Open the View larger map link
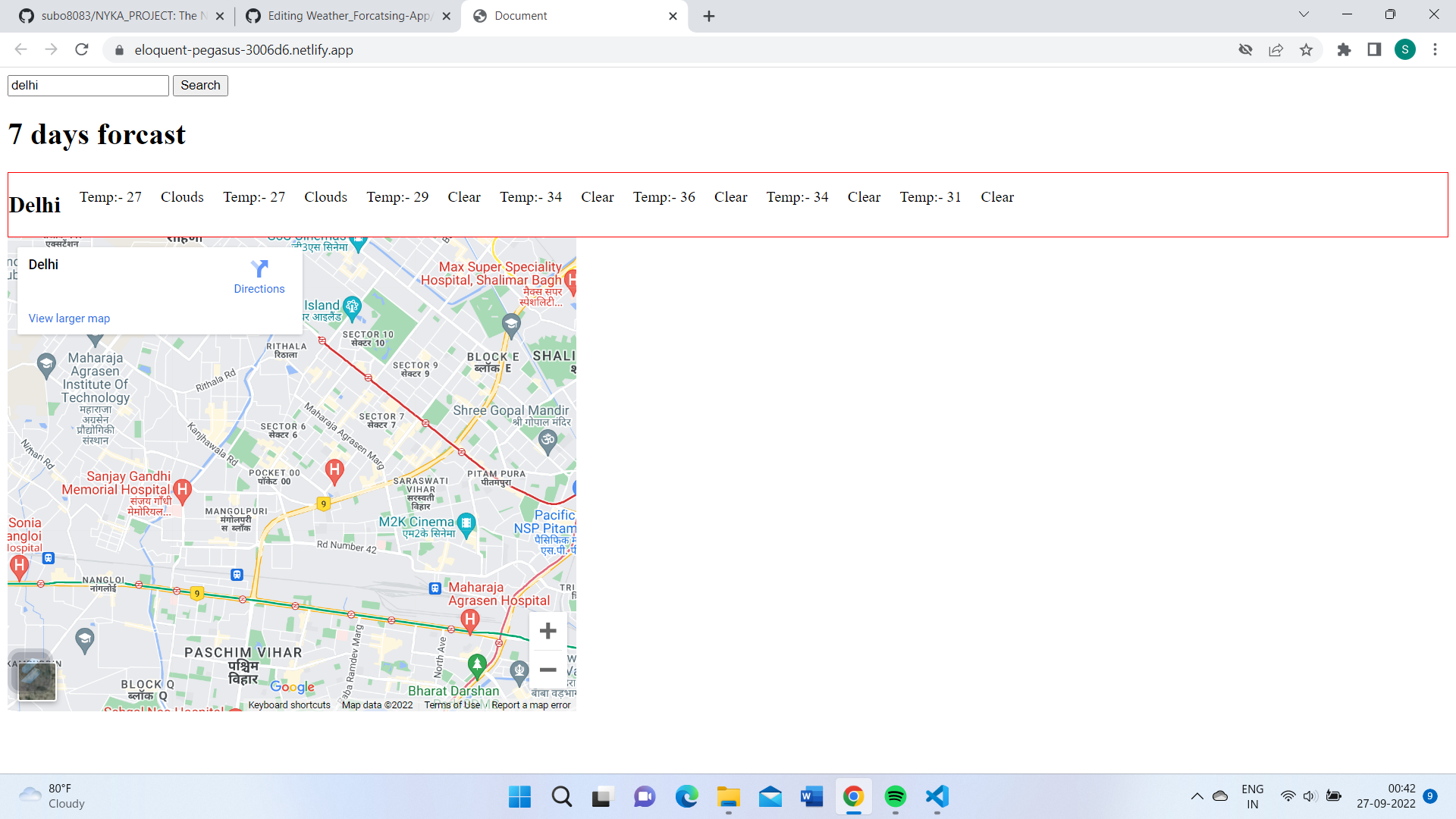1456x819 pixels. (x=69, y=318)
